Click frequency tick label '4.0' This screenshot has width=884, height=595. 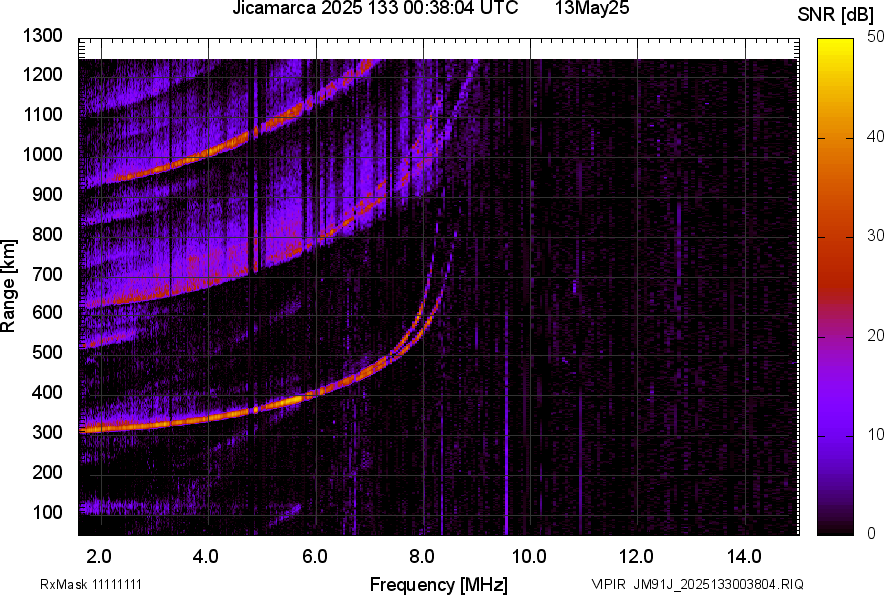pyautogui.click(x=206, y=557)
